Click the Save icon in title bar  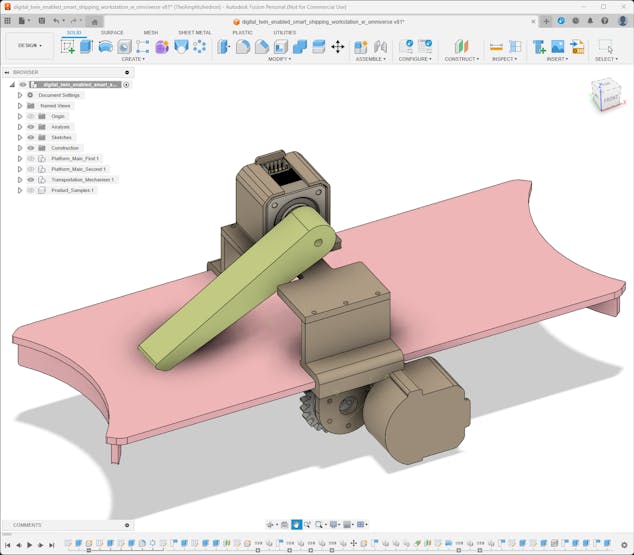(39, 20)
